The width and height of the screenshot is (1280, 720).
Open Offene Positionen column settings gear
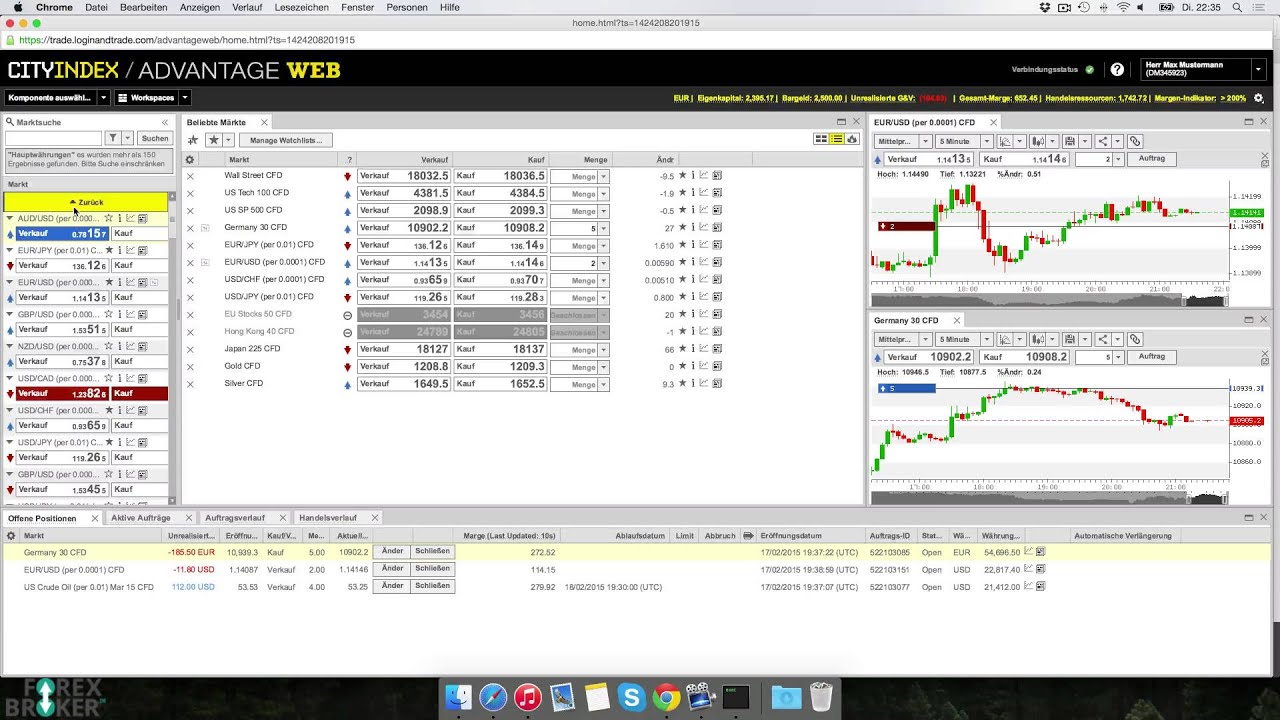(x=11, y=536)
